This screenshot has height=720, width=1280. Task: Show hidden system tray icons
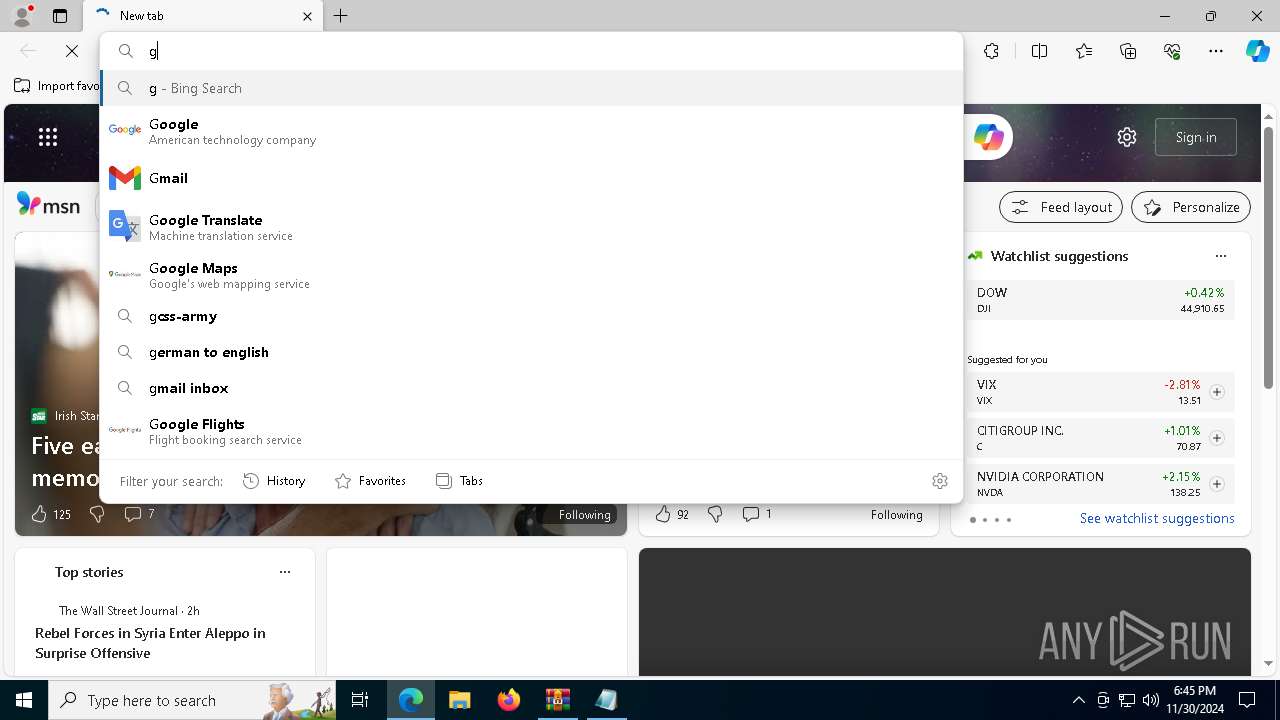(1078, 700)
